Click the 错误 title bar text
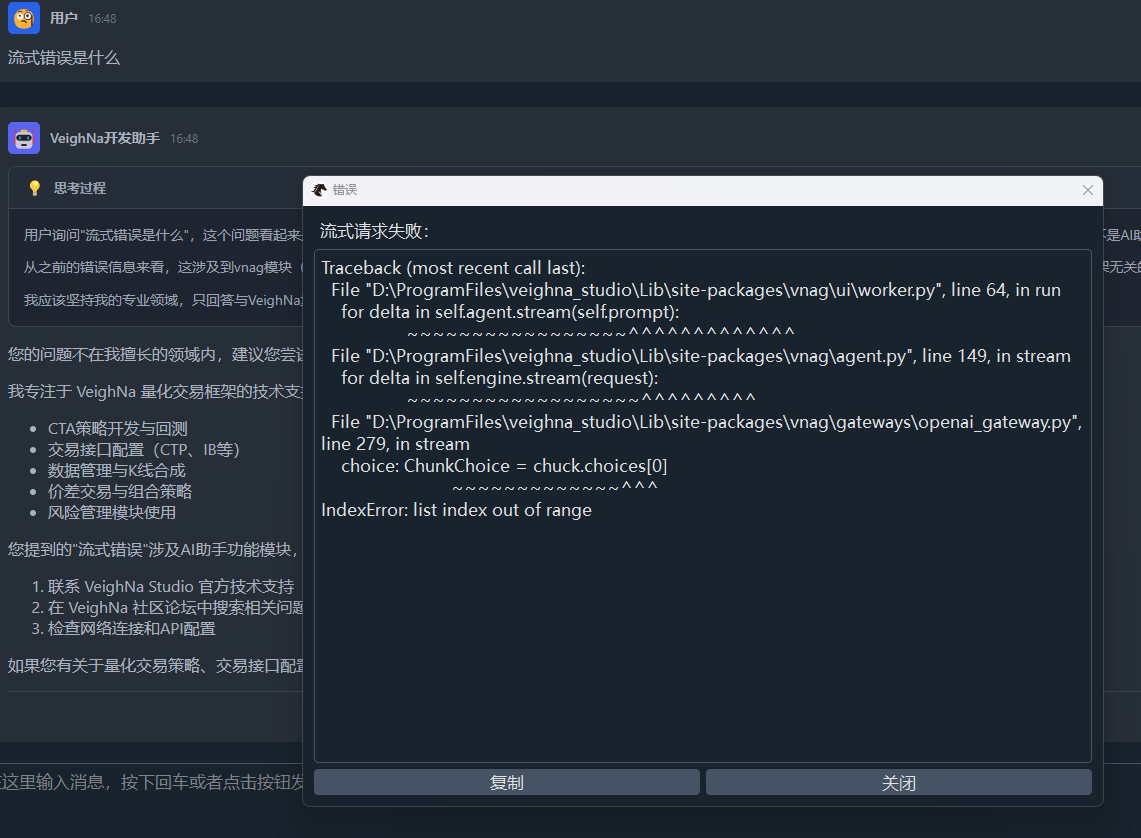 pyautogui.click(x=345, y=190)
